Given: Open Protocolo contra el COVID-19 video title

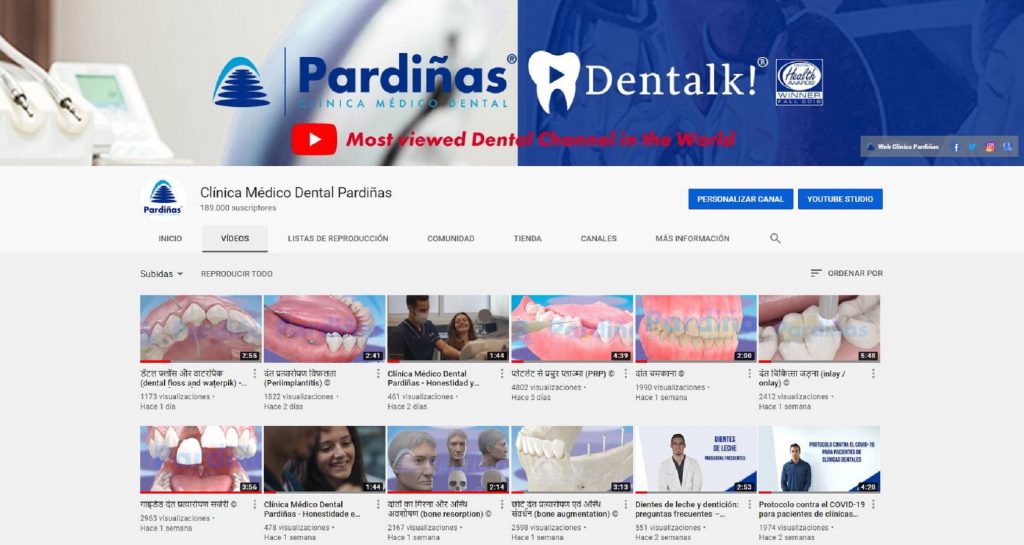Looking at the screenshot, I should tap(812, 509).
